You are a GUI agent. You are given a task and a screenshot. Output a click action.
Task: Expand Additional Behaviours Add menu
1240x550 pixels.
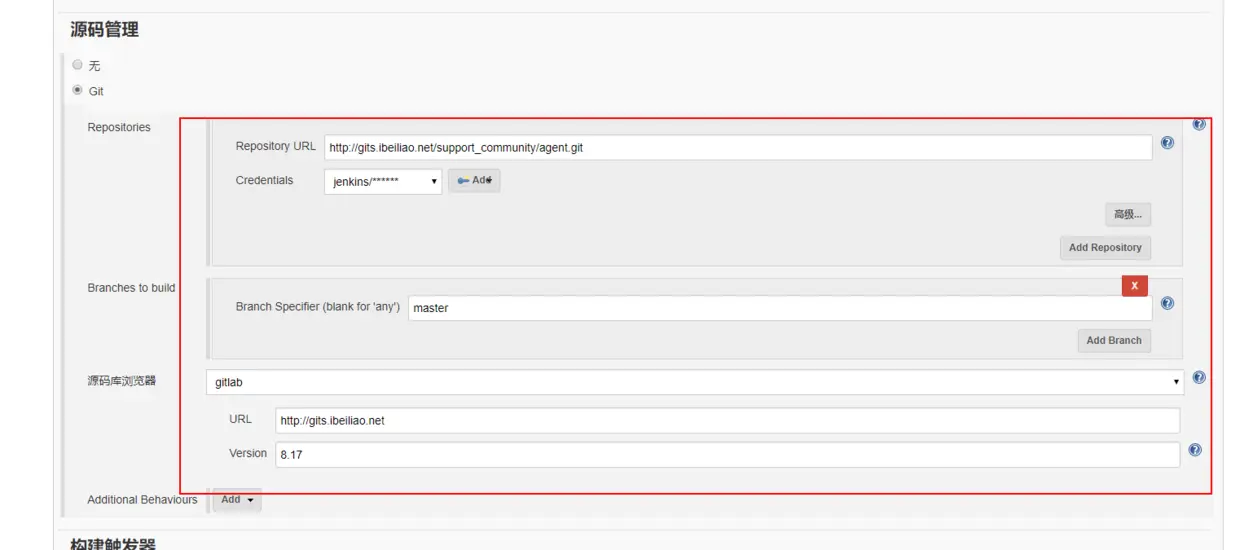pyautogui.click(x=237, y=500)
